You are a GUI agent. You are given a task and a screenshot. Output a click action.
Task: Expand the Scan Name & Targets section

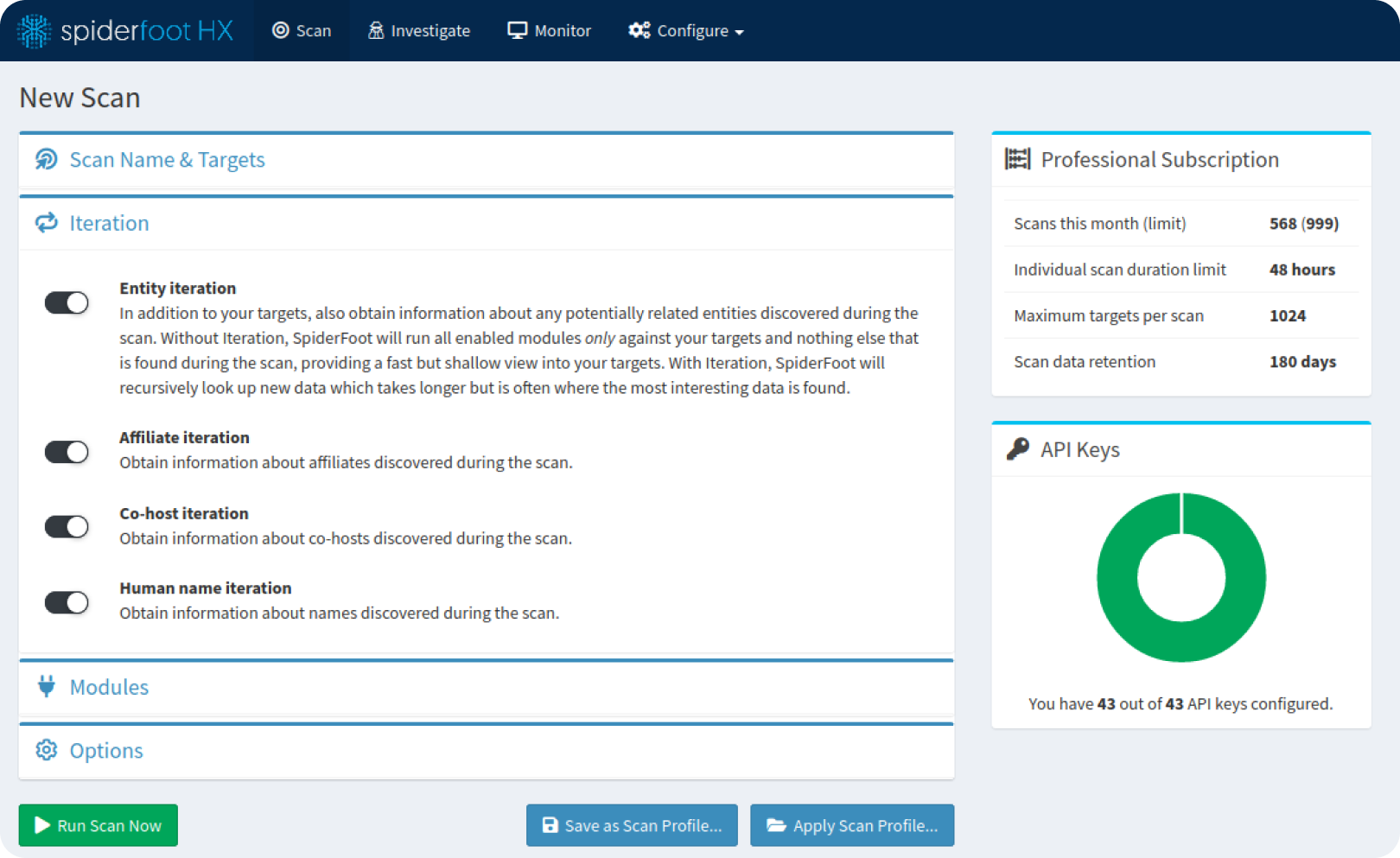pyautogui.click(x=487, y=160)
